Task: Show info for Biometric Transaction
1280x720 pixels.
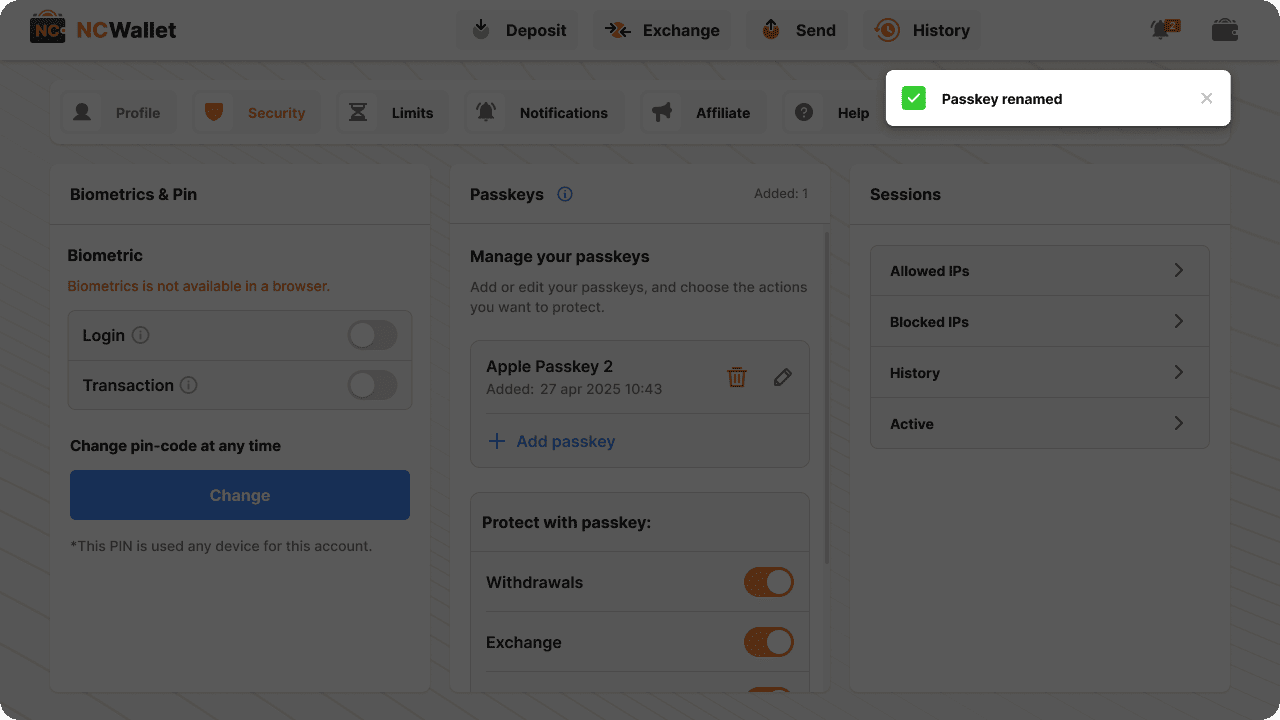Action: [x=188, y=385]
